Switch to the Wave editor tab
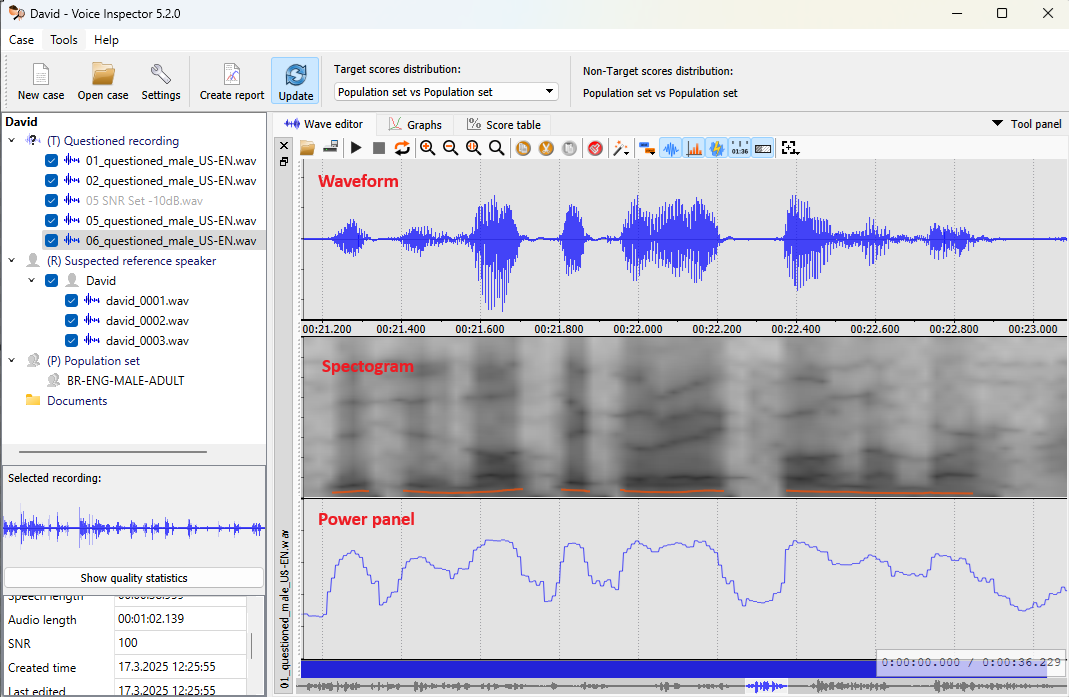 (x=324, y=124)
